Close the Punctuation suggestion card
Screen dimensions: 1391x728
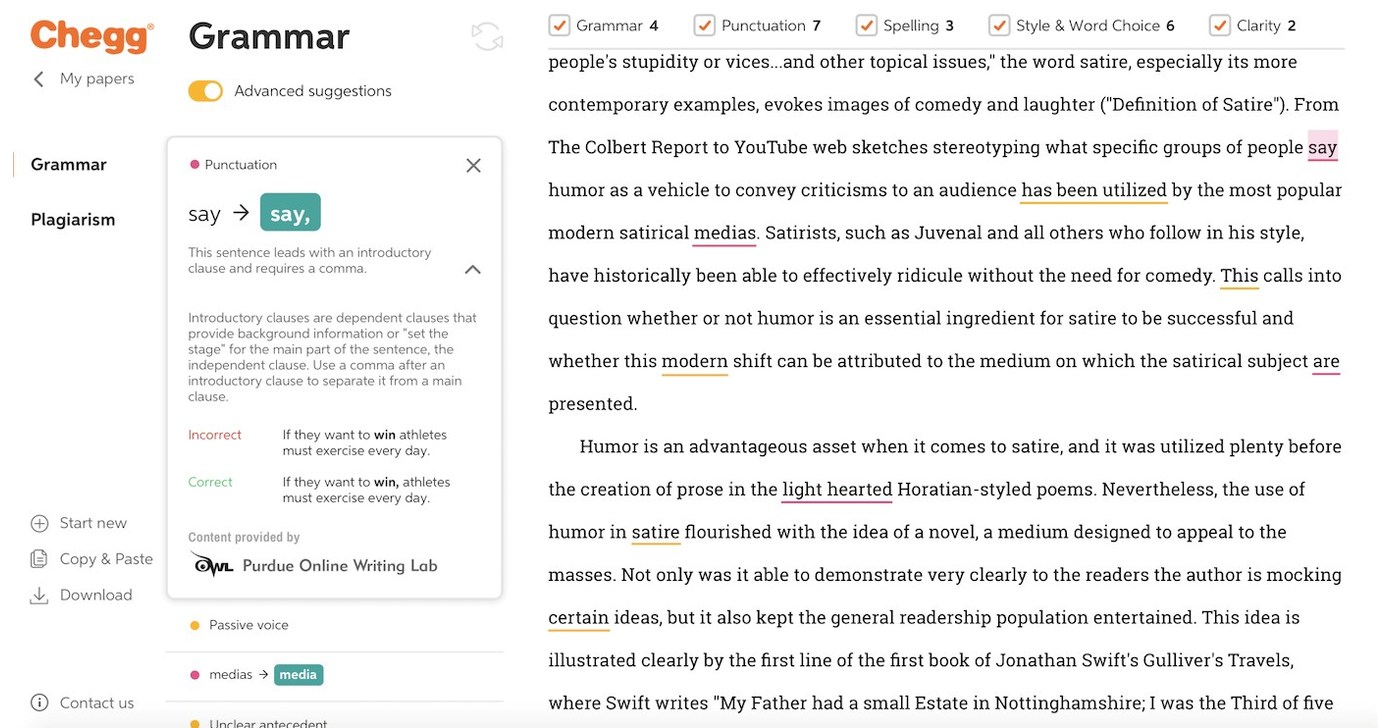[474, 165]
